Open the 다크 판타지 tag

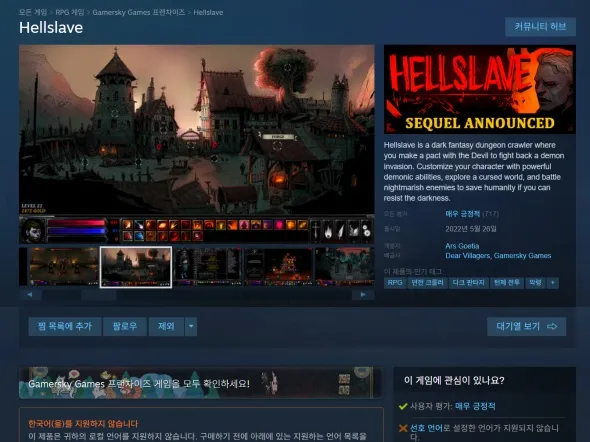[x=468, y=283]
